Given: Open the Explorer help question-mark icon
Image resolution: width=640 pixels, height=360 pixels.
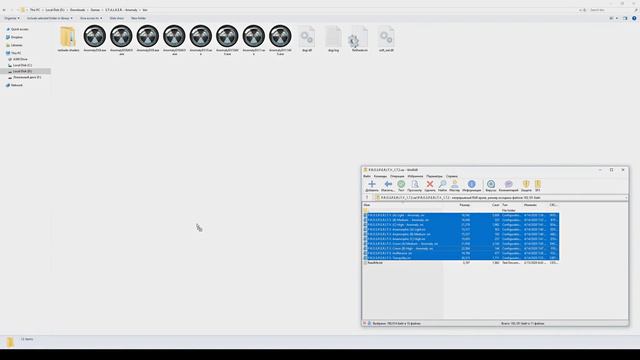Looking at the screenshot, I should (x=634, y=18).
